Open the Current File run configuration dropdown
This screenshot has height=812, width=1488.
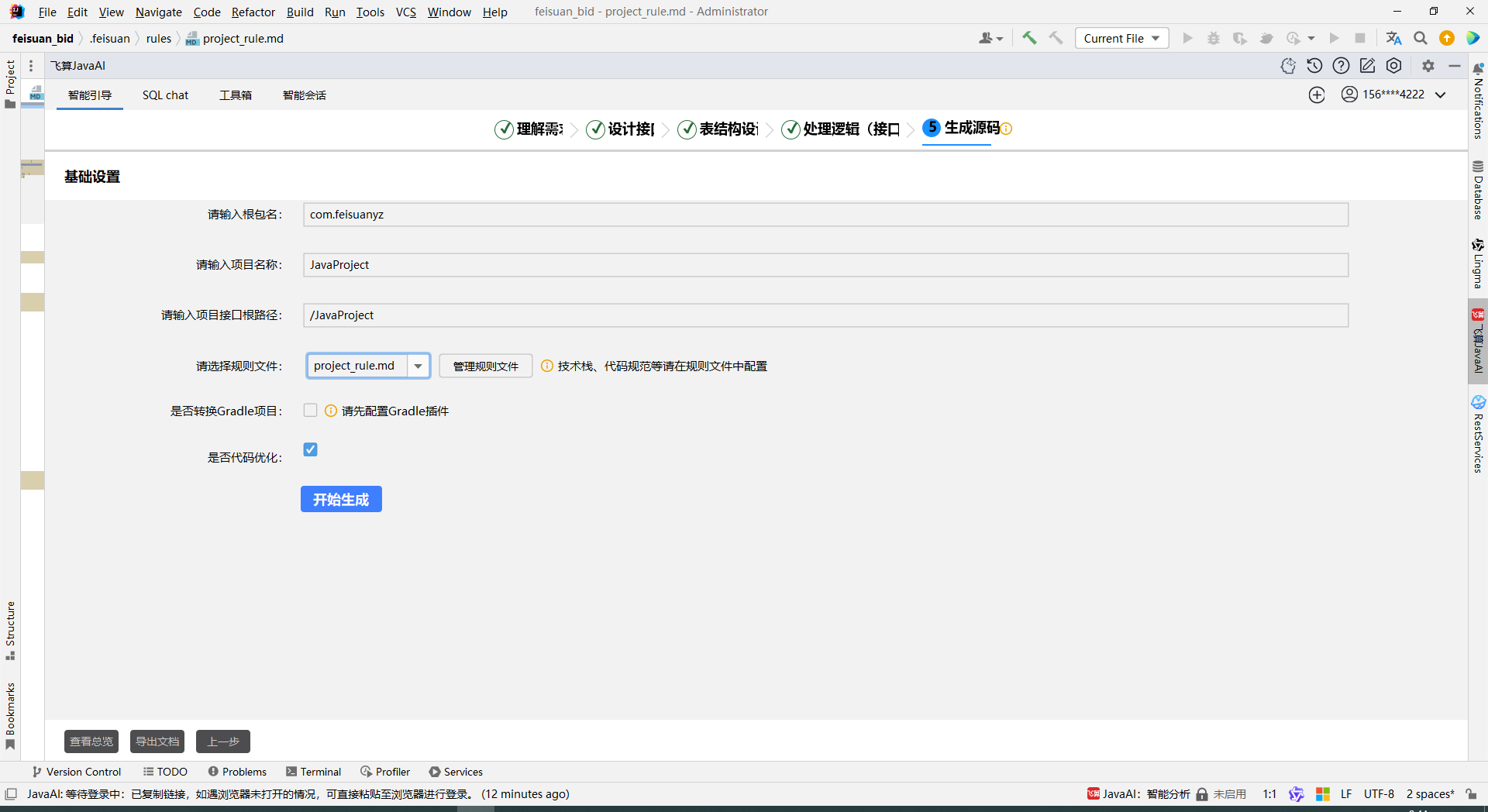click(x=1121, y=38)
